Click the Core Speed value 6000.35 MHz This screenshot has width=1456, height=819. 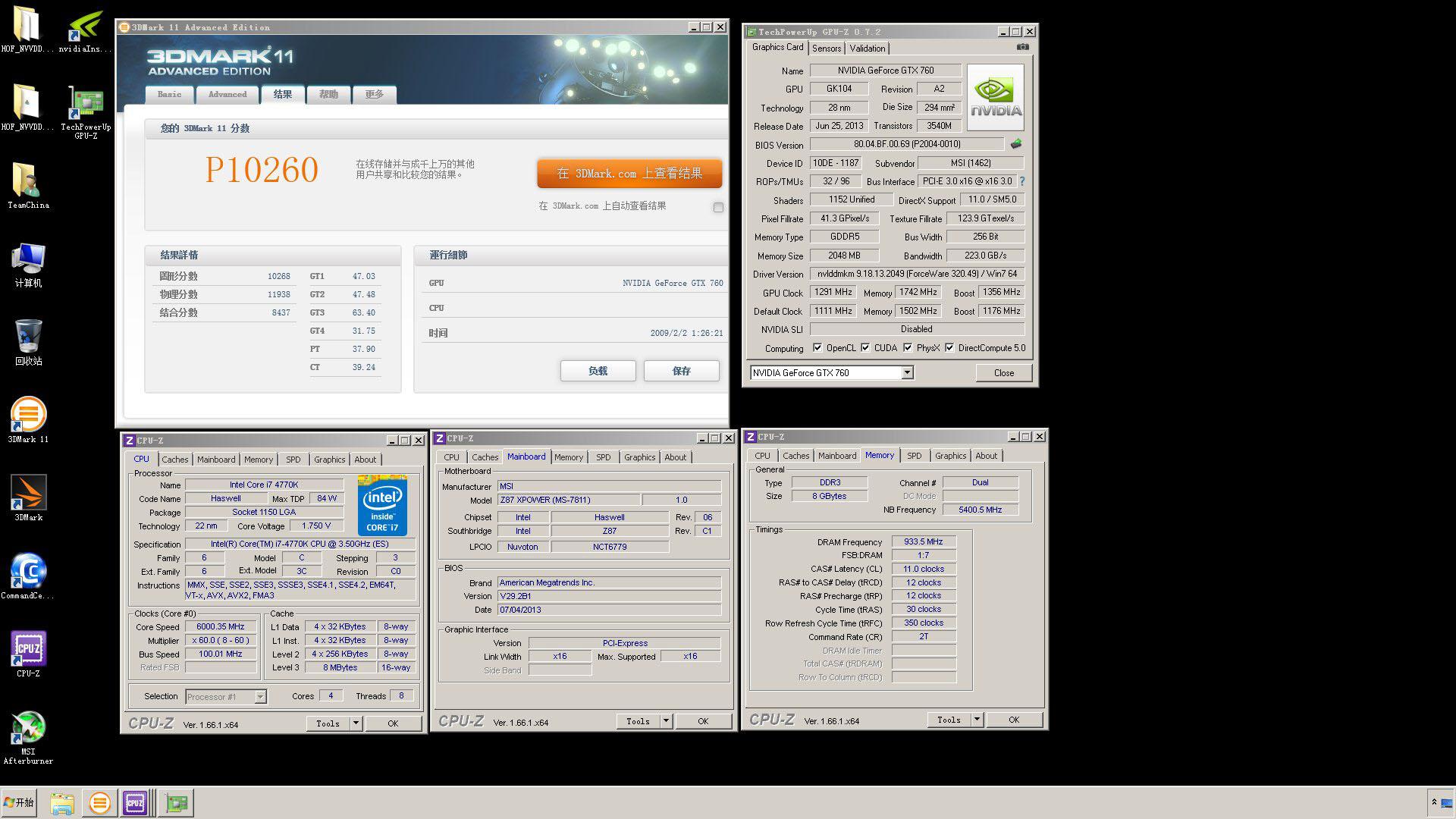pos(221,626)
